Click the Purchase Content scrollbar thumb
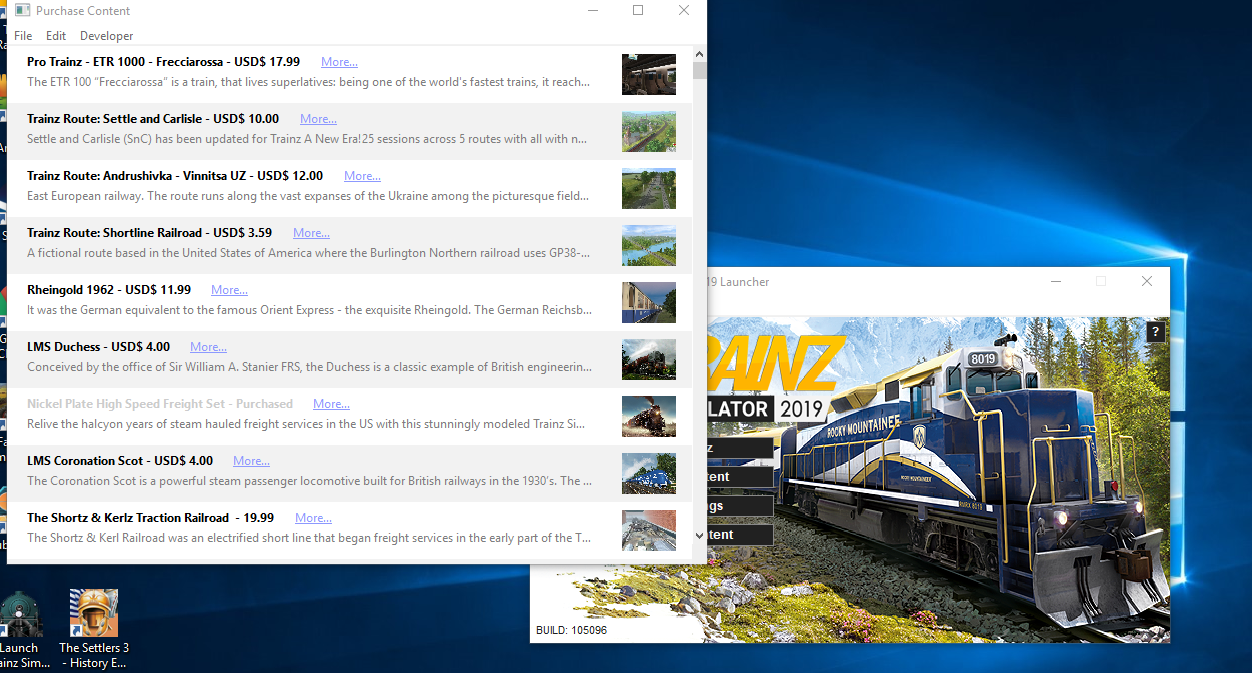 tap(699, 70)
